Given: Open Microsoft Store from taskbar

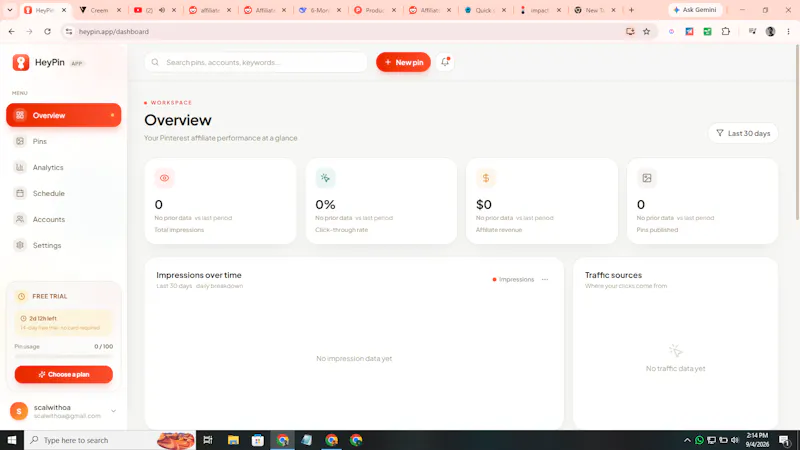Looking at the screenshot, I should tap(258, 440).
